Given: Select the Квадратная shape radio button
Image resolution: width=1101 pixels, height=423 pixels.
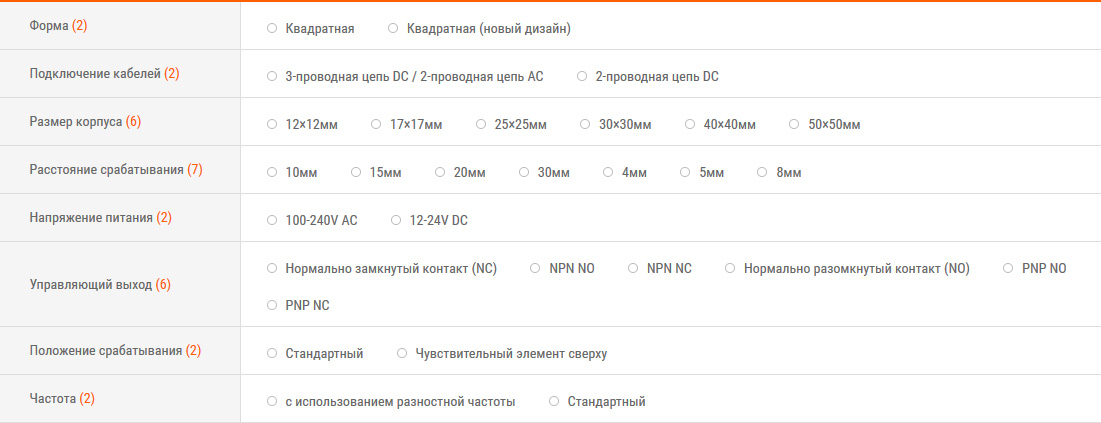Looking at the screenshot, I should pos(272,29).
